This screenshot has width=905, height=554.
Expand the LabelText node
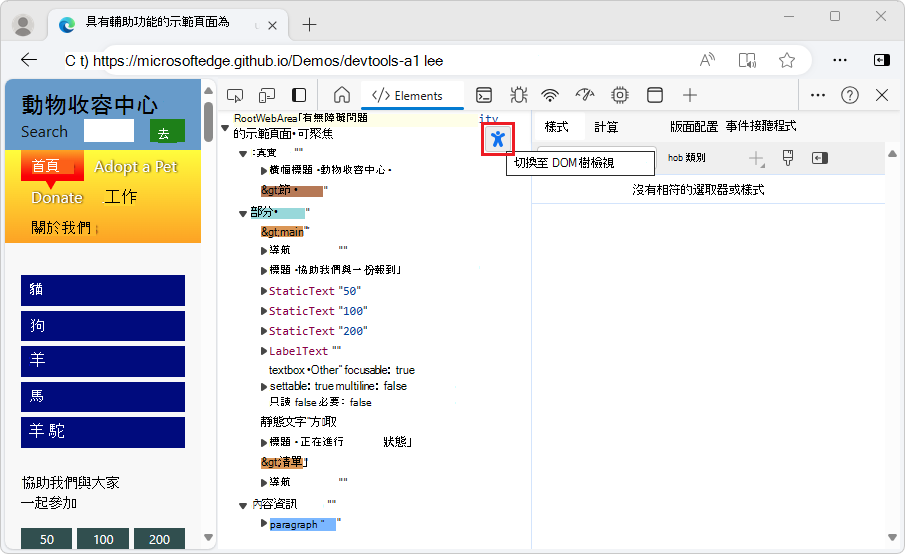[x=264, y=351]
